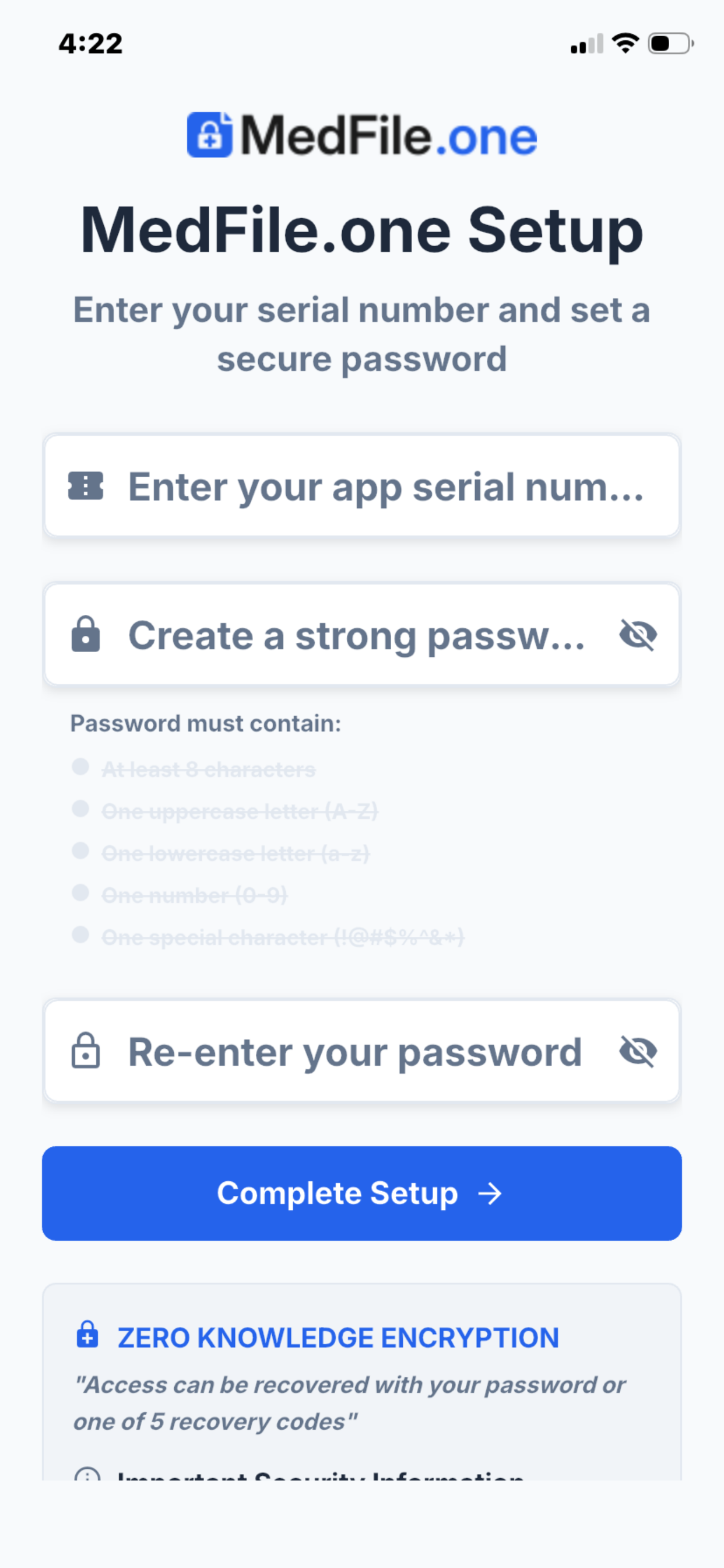Tap the MedFile.one logo icon
The height and width of the screenshot is (1568, 724).
click(209, 135)
